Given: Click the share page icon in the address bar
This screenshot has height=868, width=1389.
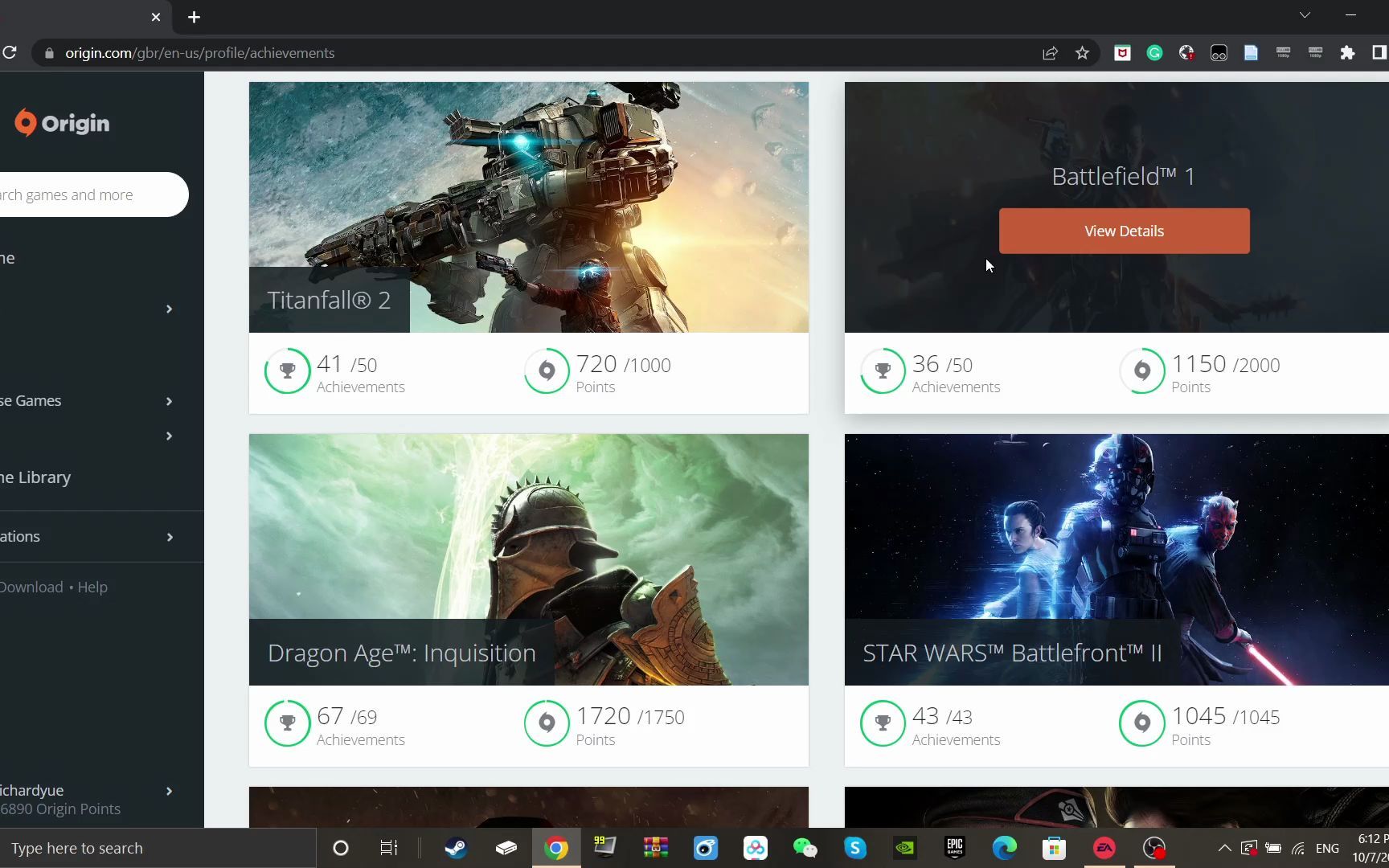Looking at the screenshot, I should (x=1050, y=53).
